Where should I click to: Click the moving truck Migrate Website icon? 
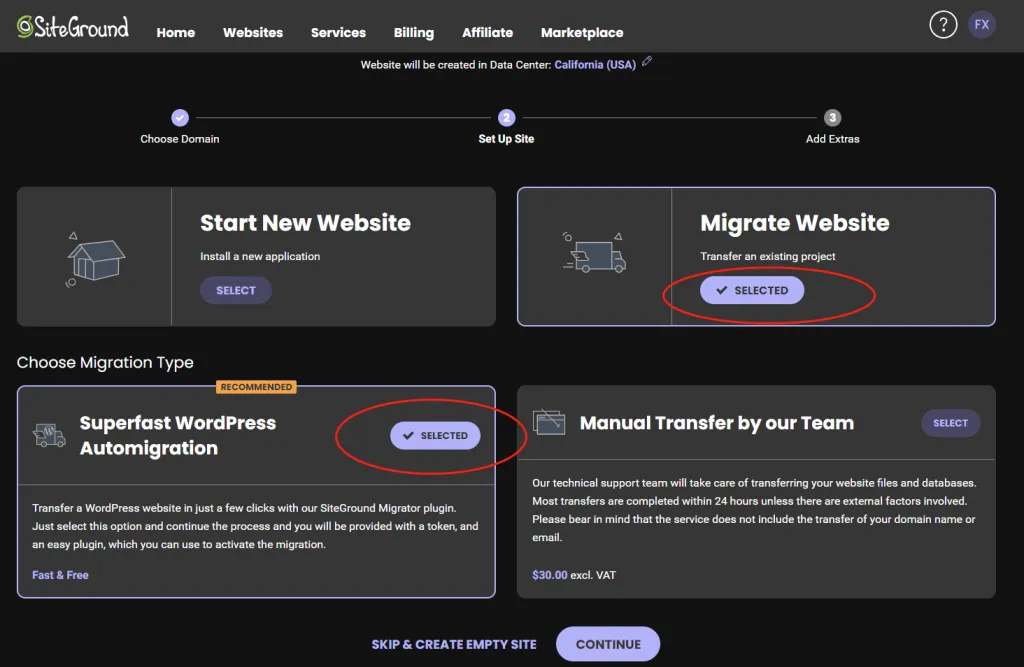(594, 255)
